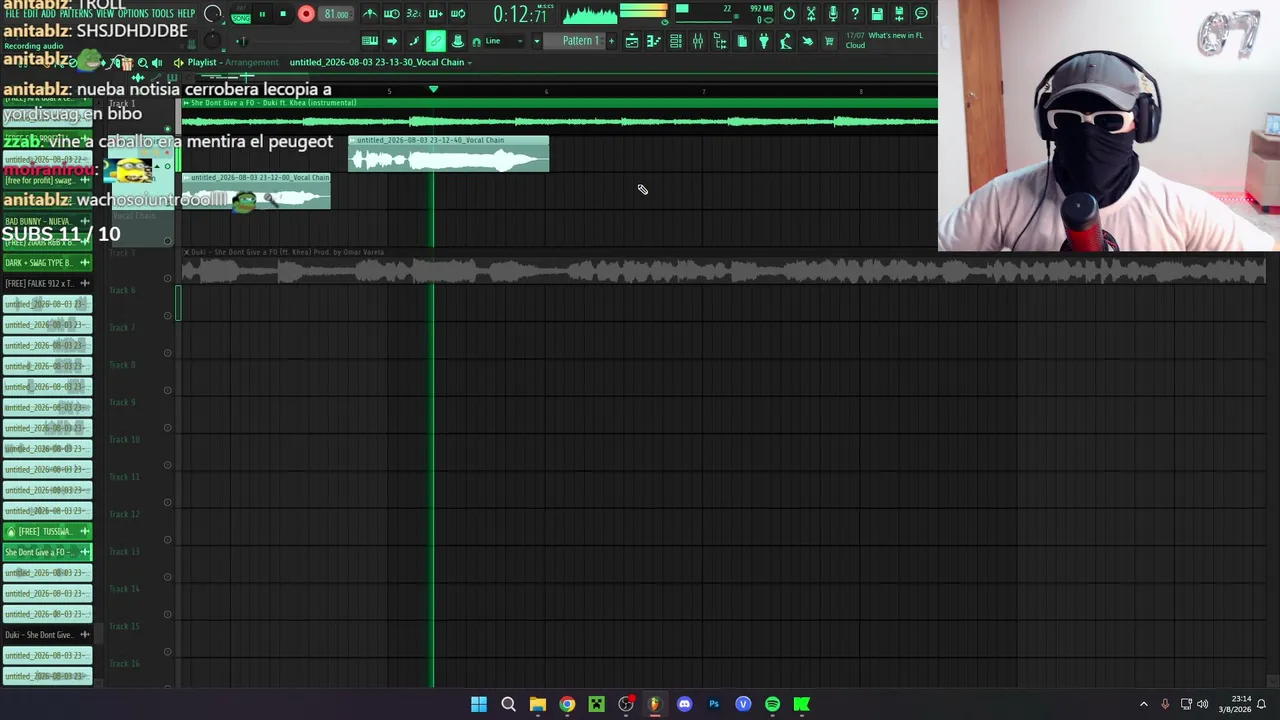Open the What's new in FL Cloud news
The width and height of the screenshot is (1280, 720).
tap(885, 40)
